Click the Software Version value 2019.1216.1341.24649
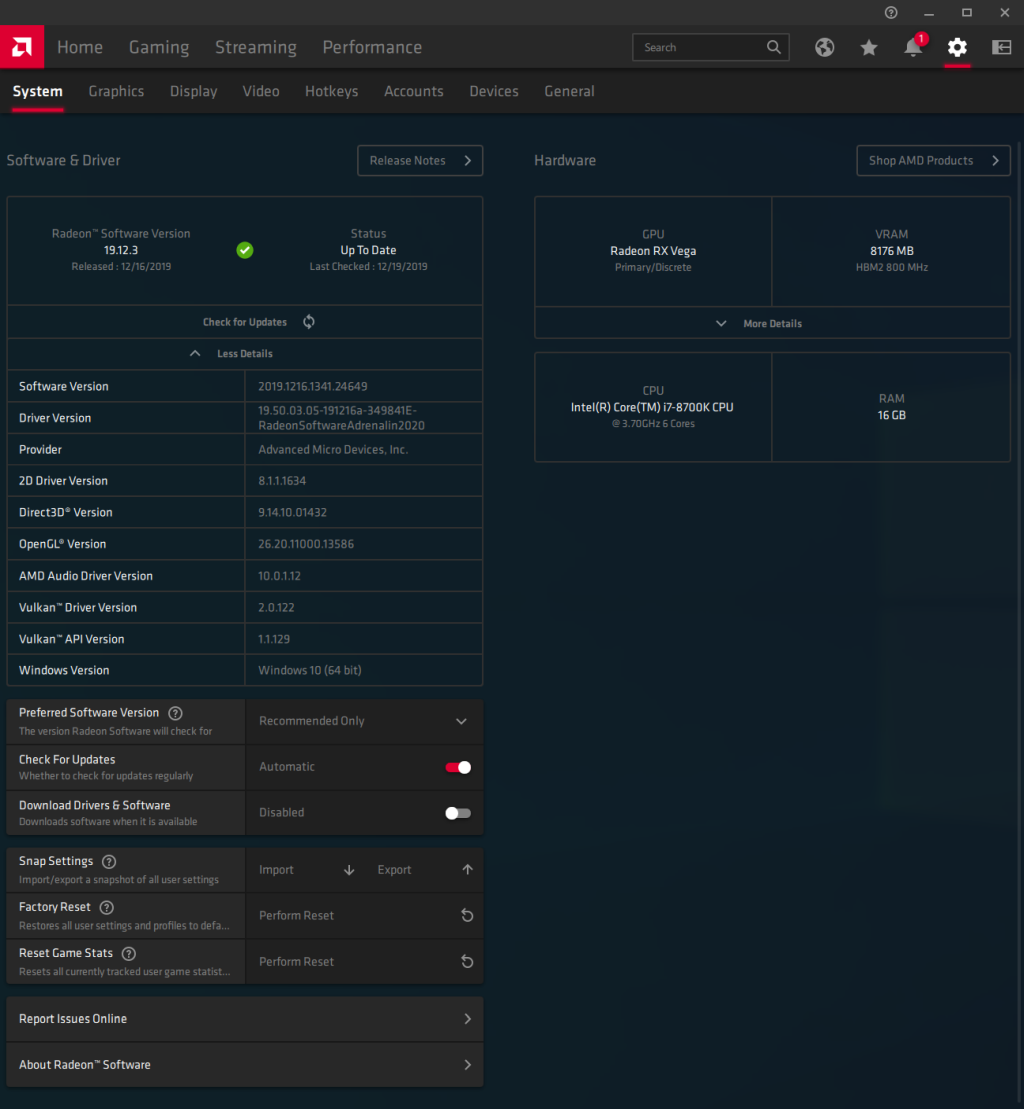The height and width of the screenshot is (1109, 1024). pyautogui.click(x=313, y=387)
